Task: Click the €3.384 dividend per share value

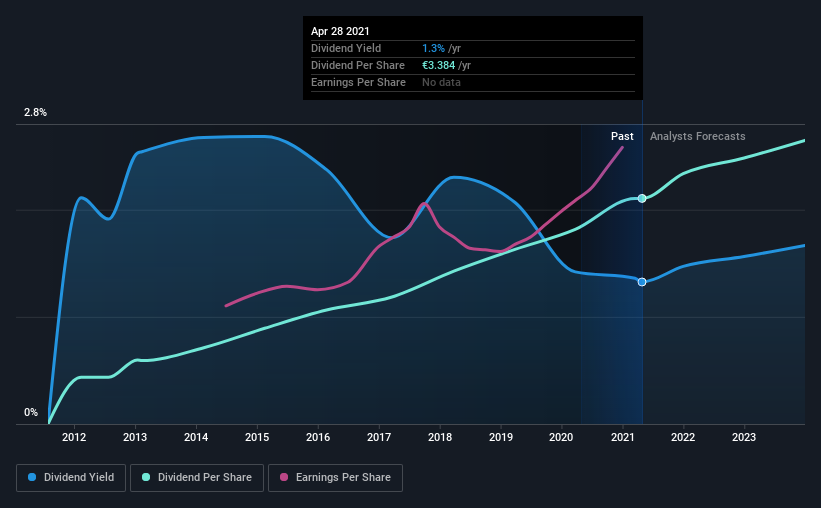Action: pyautogui.click(x=439, y=65)
